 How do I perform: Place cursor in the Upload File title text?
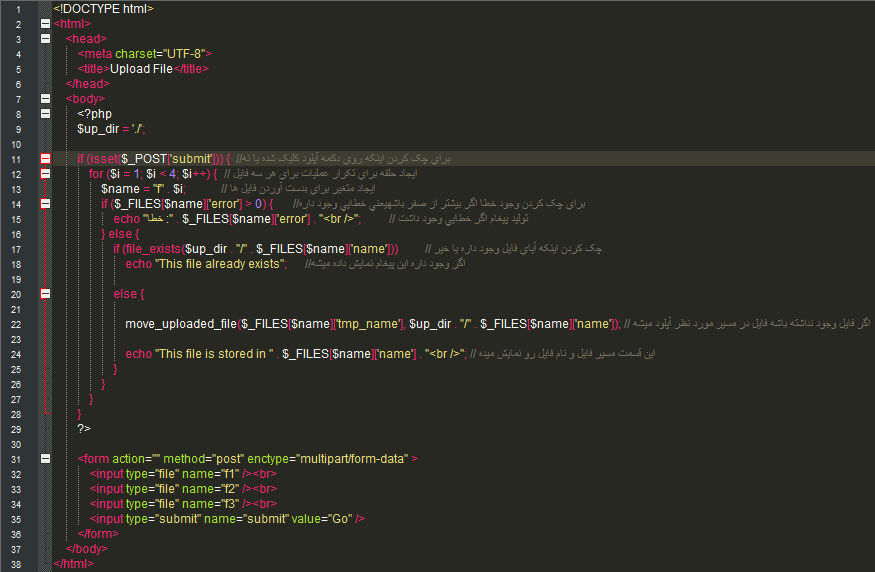coord(141,69)
